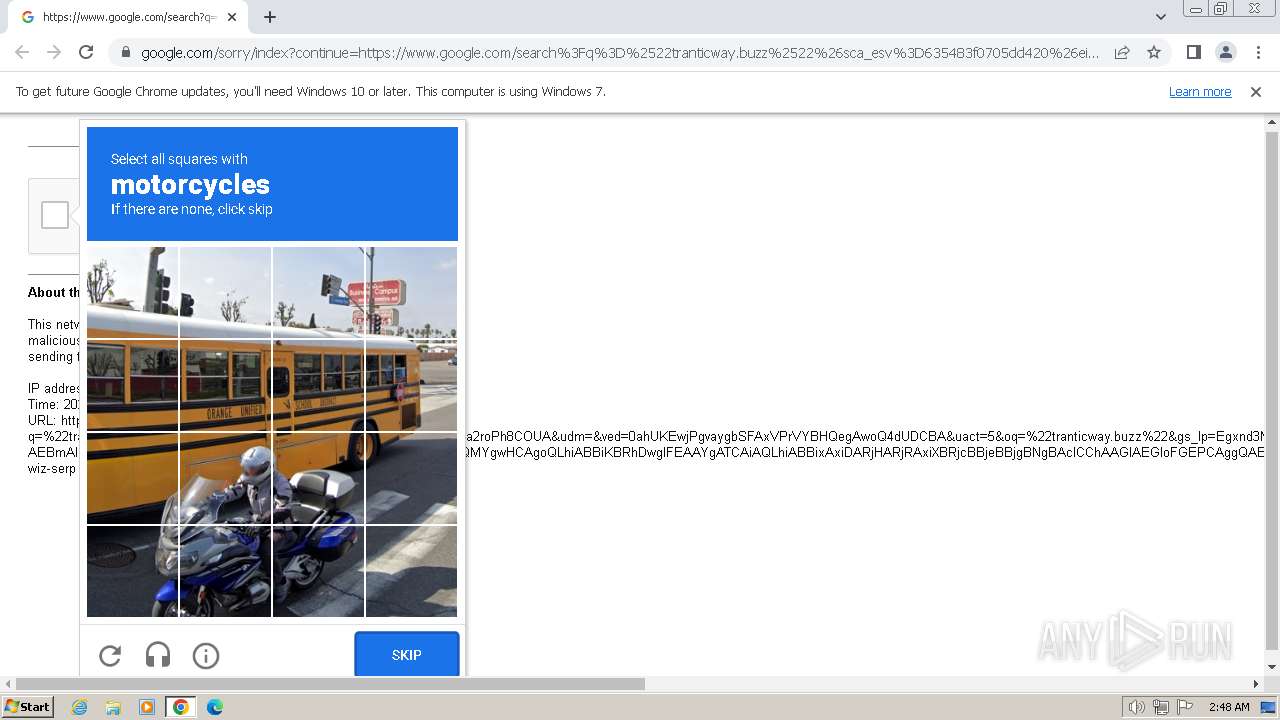The height and width of the screenshot is (720, 1280).
Task: Click the address bar URL
Action: coord(620,53)
